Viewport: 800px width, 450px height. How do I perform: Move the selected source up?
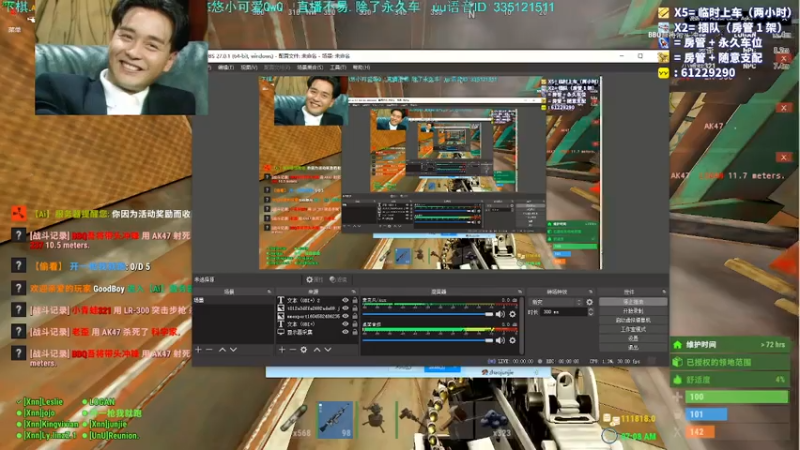click(317, 349)
